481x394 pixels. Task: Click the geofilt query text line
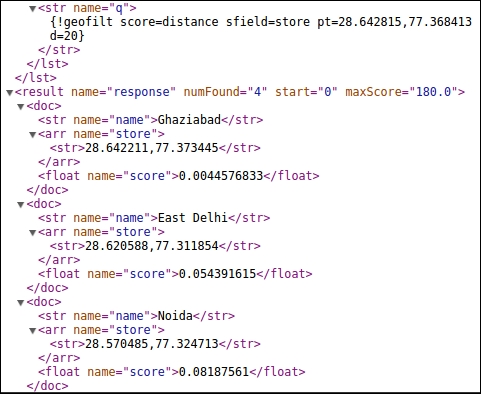261,22
